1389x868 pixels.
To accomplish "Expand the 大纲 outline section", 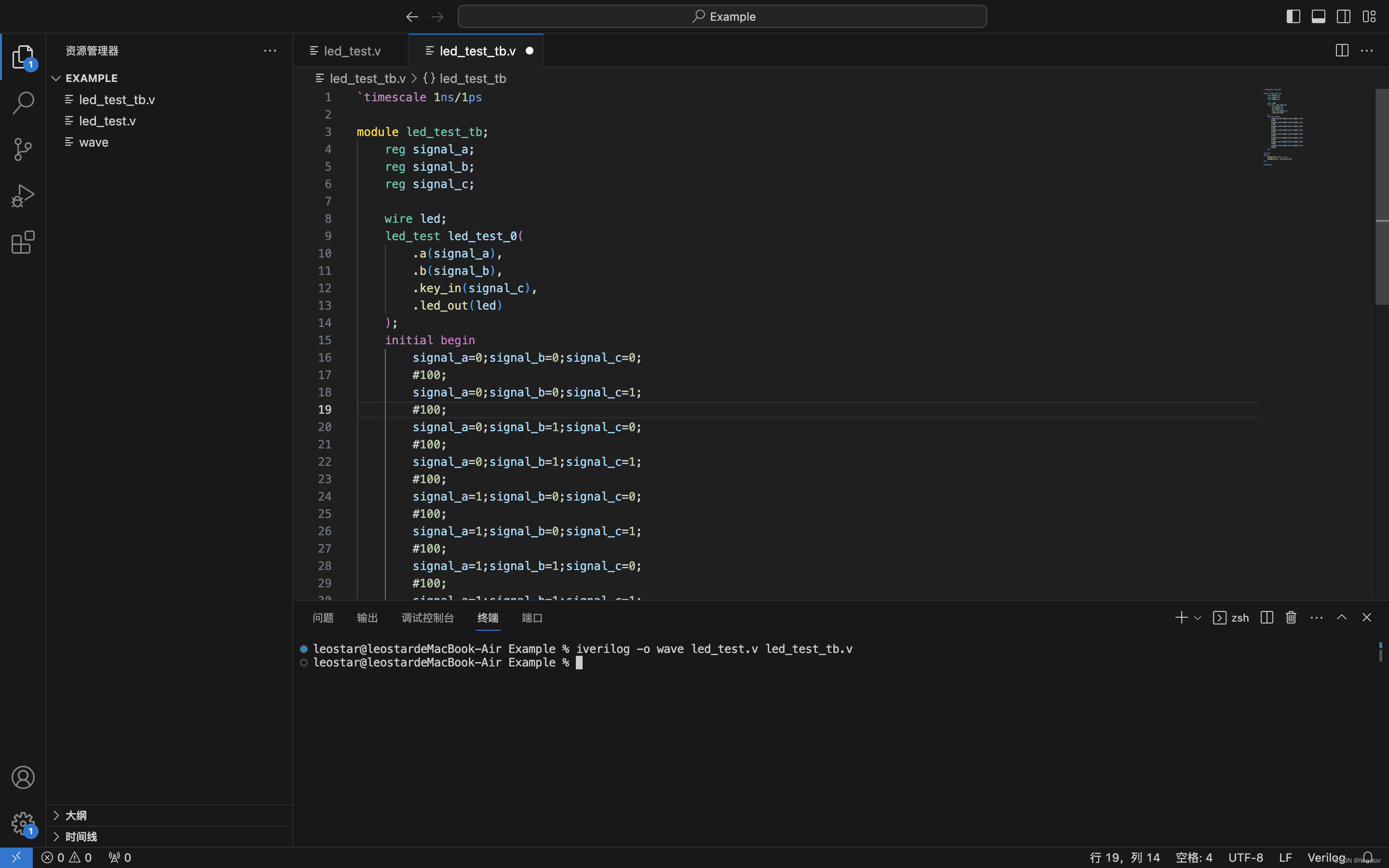I will point(169,815).
